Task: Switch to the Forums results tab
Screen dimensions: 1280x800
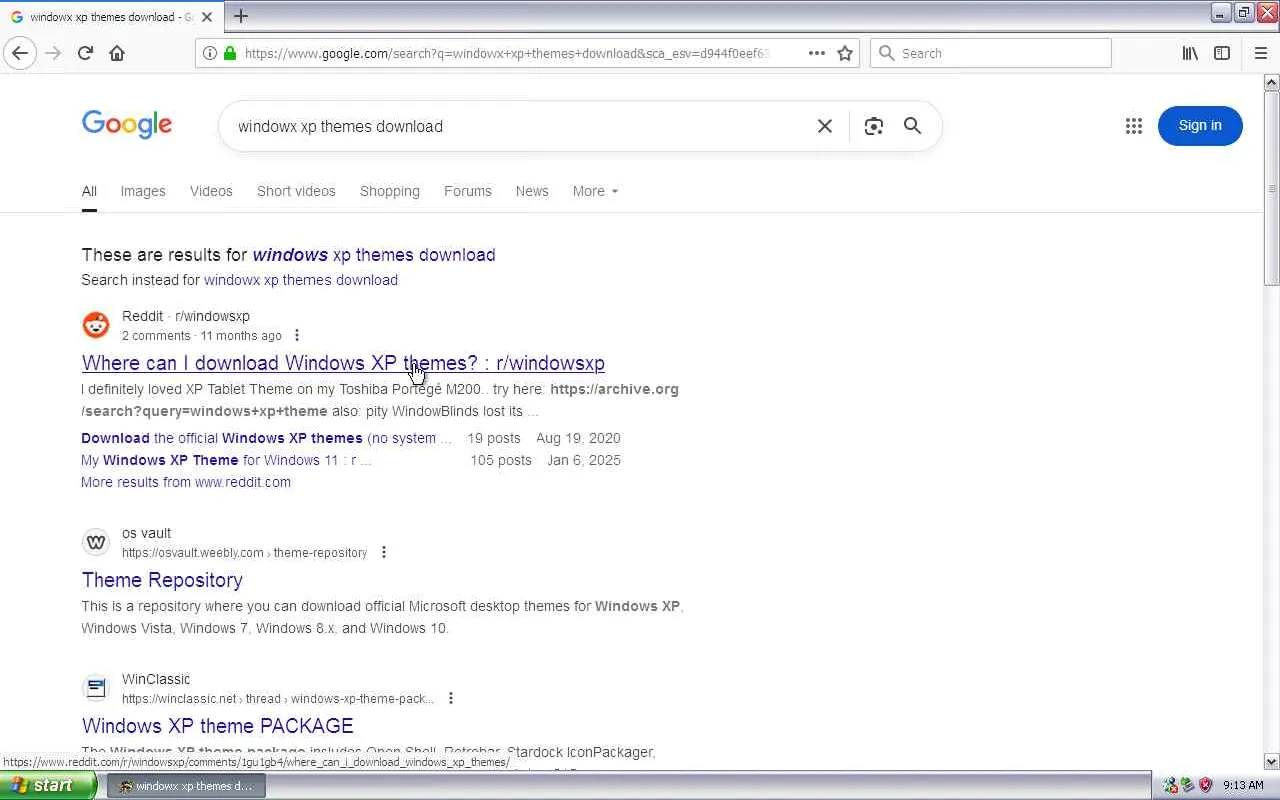Action: point(468,191)
